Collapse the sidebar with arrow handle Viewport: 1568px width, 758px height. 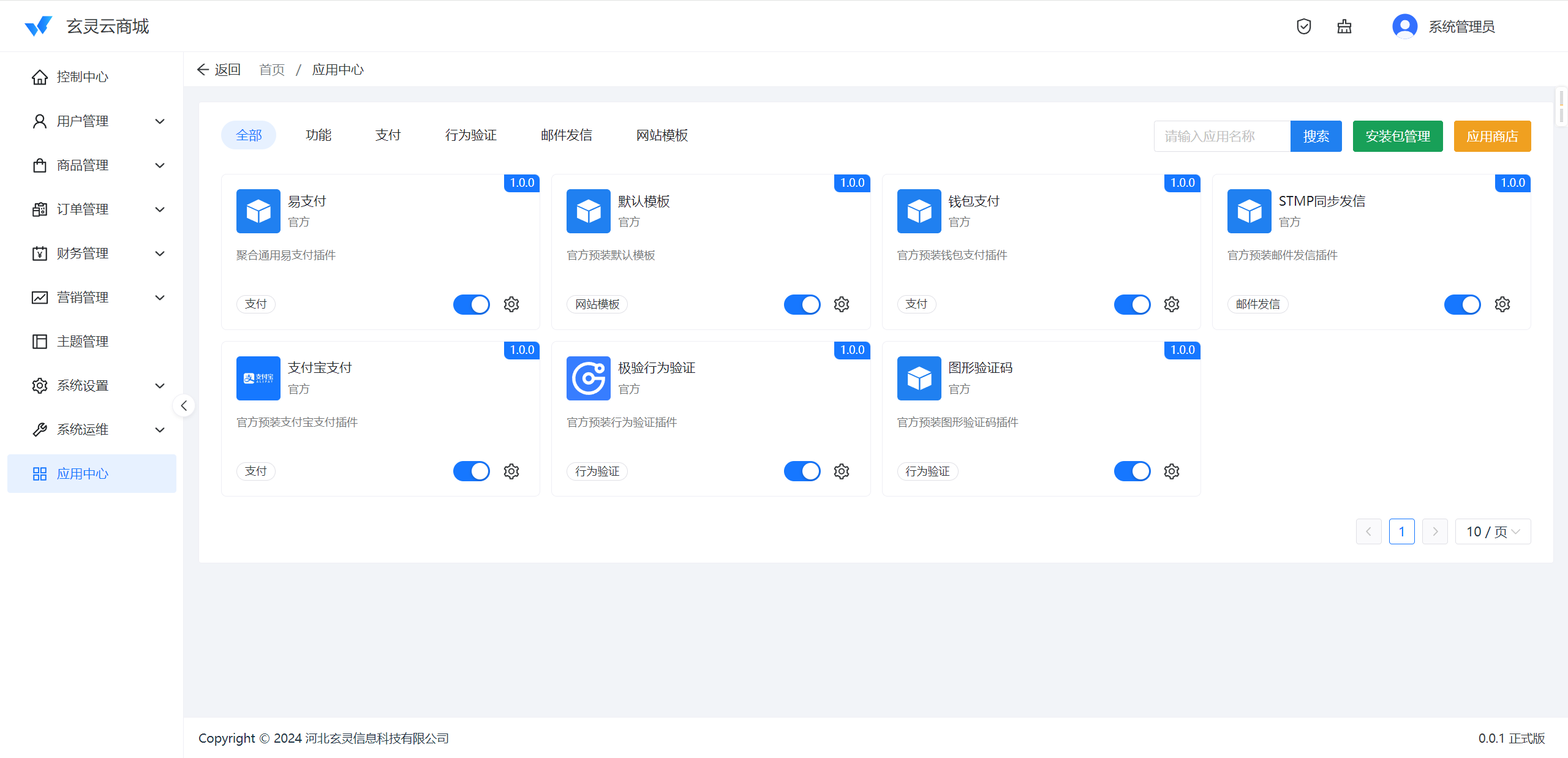coord(184,405)
